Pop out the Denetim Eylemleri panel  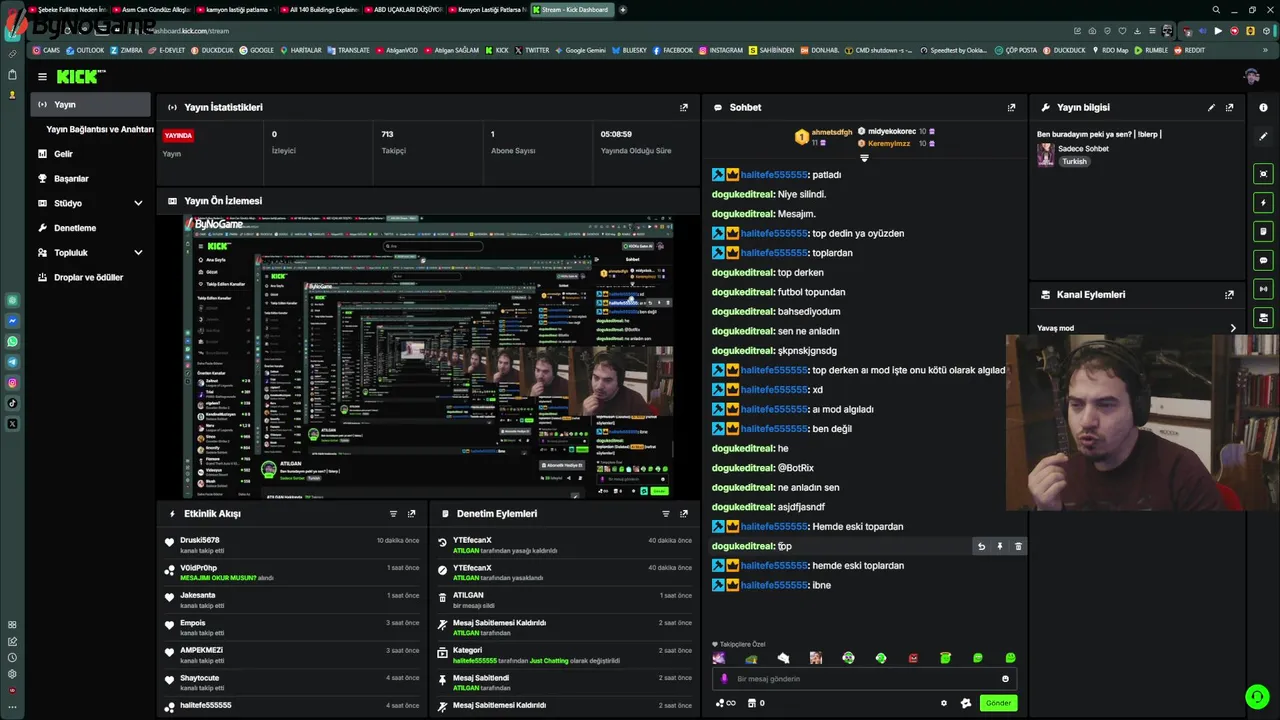684,513
